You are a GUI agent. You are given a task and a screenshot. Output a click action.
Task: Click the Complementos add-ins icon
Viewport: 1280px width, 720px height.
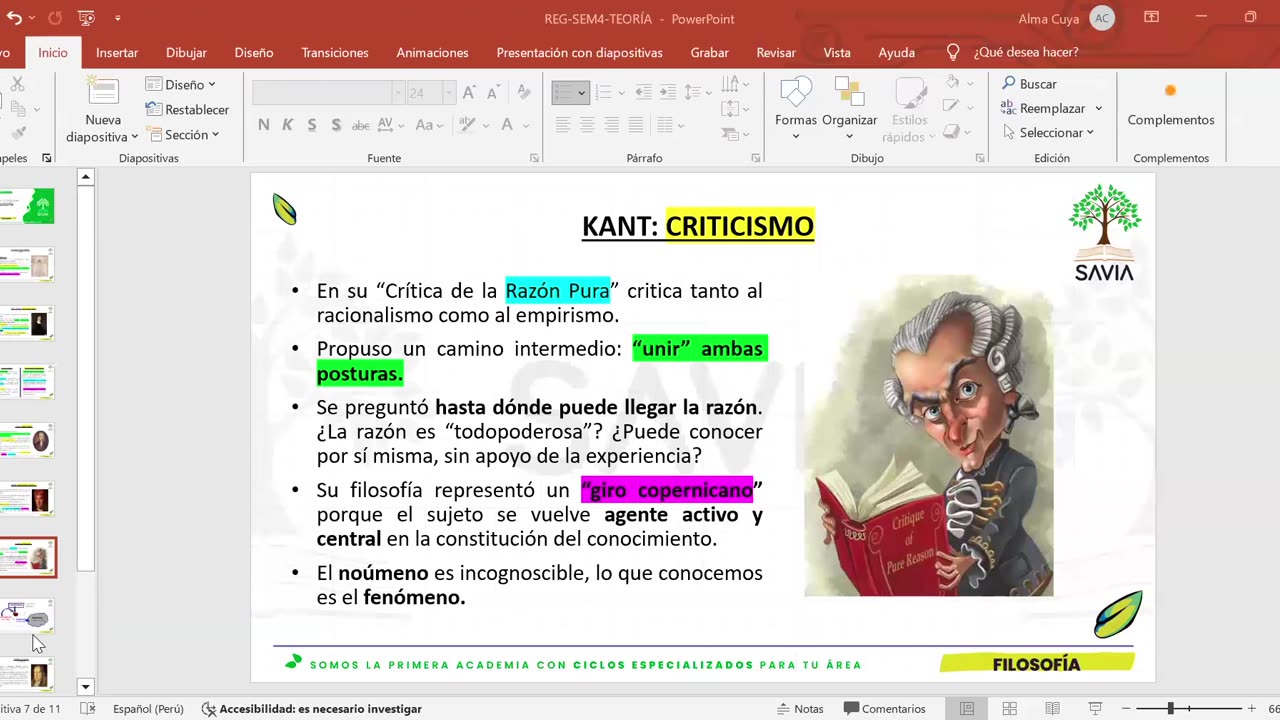coord(1170,91)
